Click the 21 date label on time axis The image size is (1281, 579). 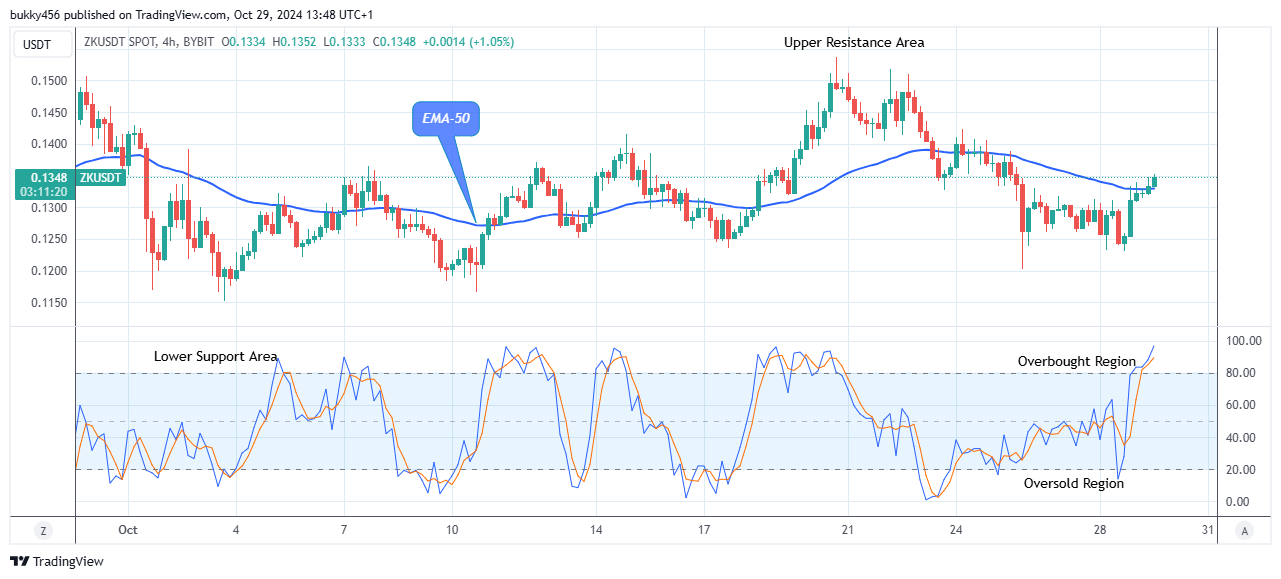tap(848, 530)
